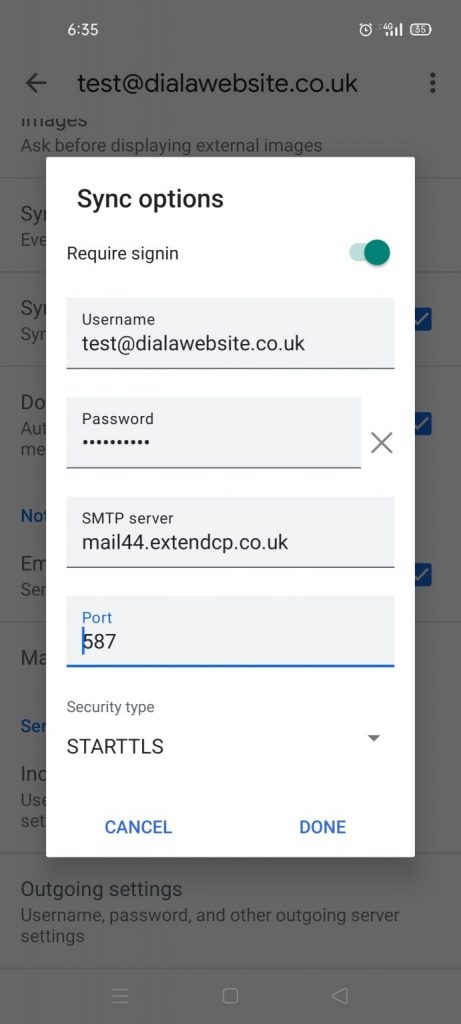The width and height of the screenshot is (461, 1024).
Task: Tap the alarm clock status icon
Action: 366,29
